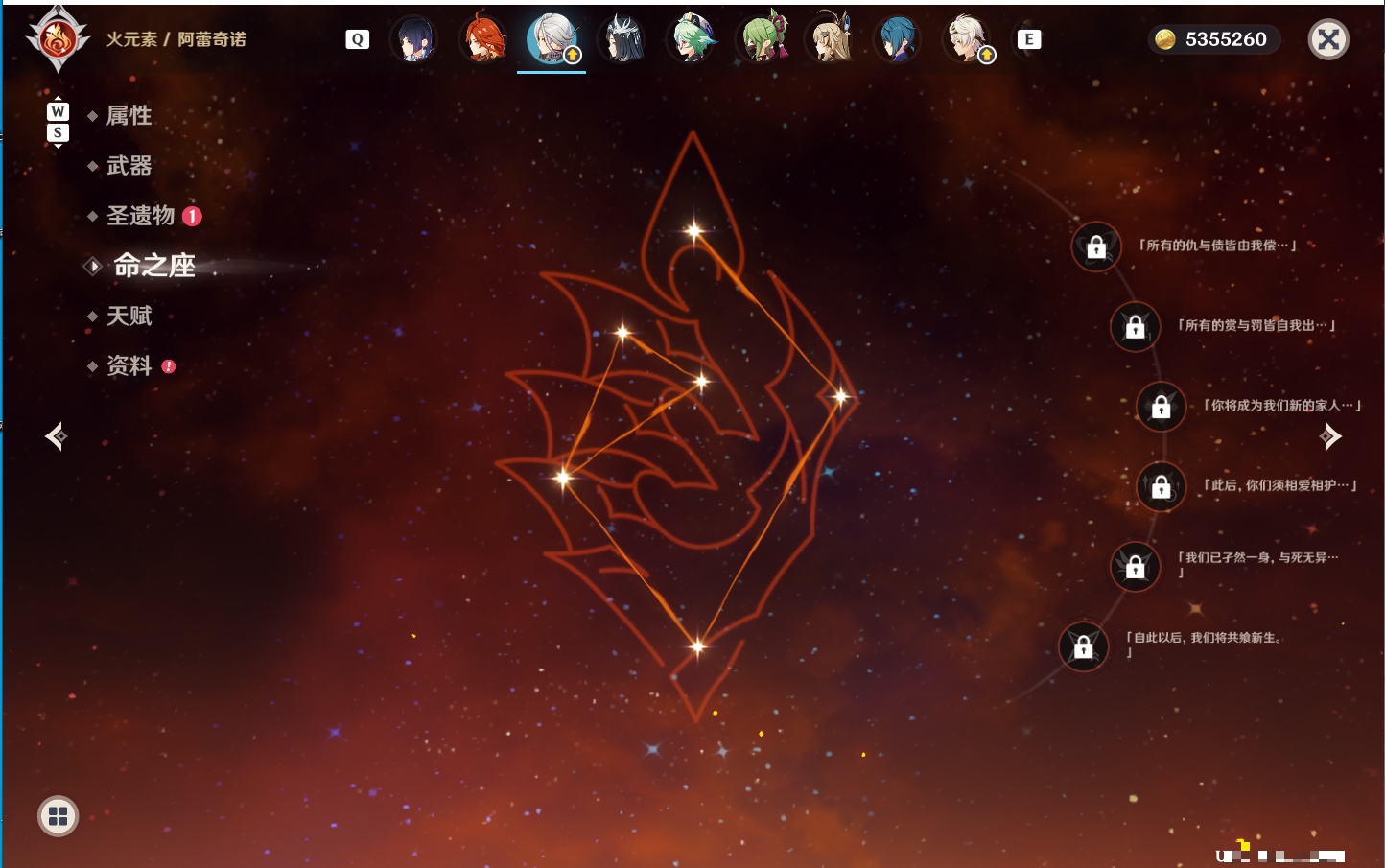Image resolution: width=1385 pixels, height=868 pixels.
Task: Select the red-haired character portrait
Action: click(x=483, y=39)
